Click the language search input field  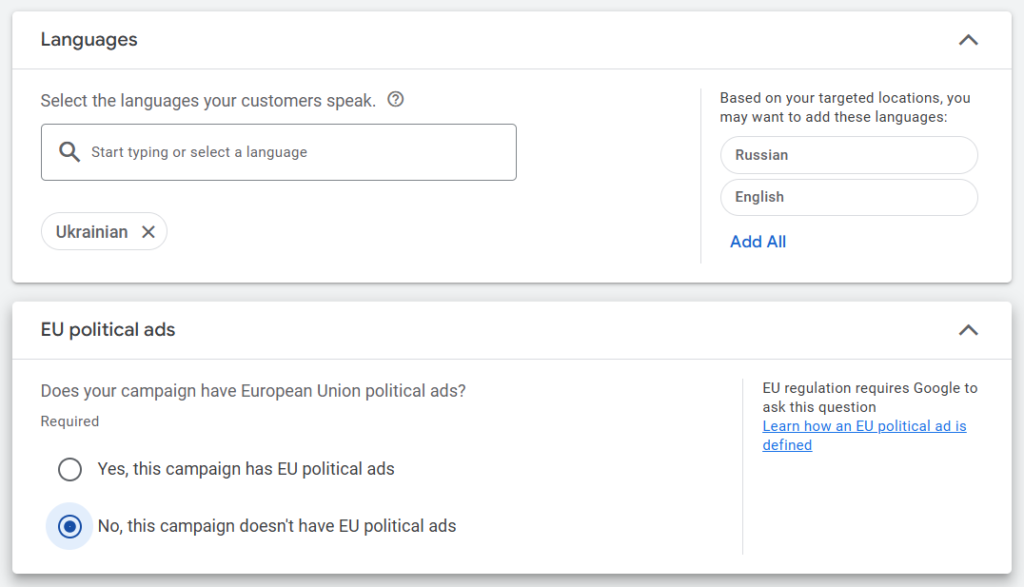(278, 152)
